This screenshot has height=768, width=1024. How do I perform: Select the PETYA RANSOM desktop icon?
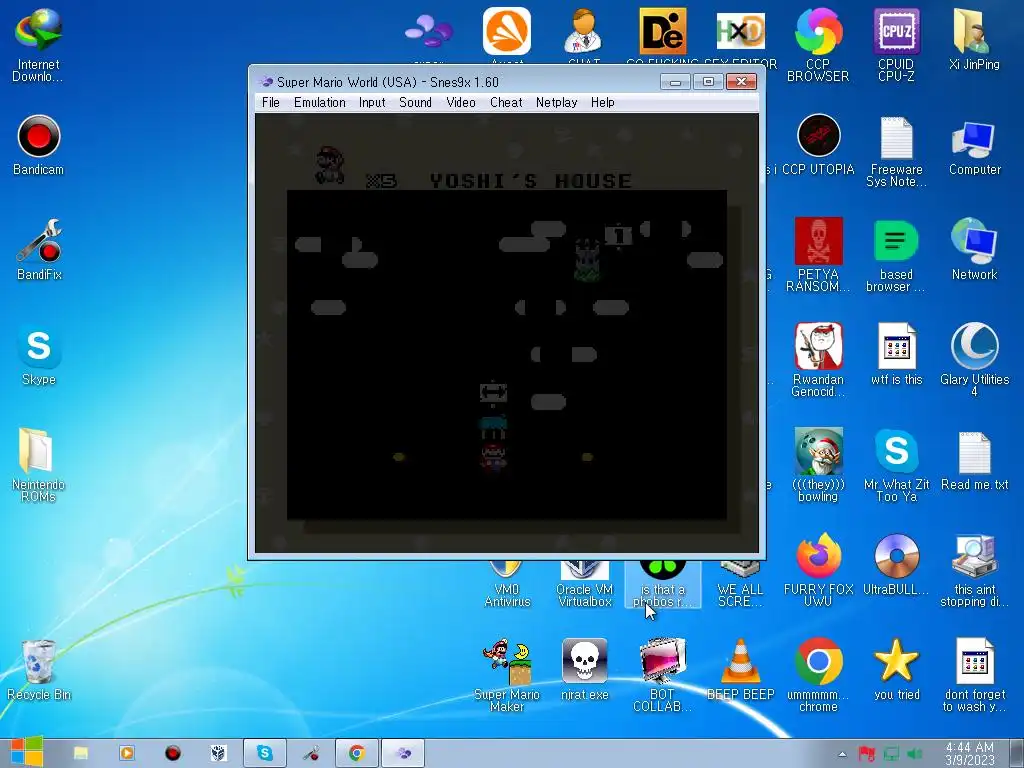coord(818,255)
